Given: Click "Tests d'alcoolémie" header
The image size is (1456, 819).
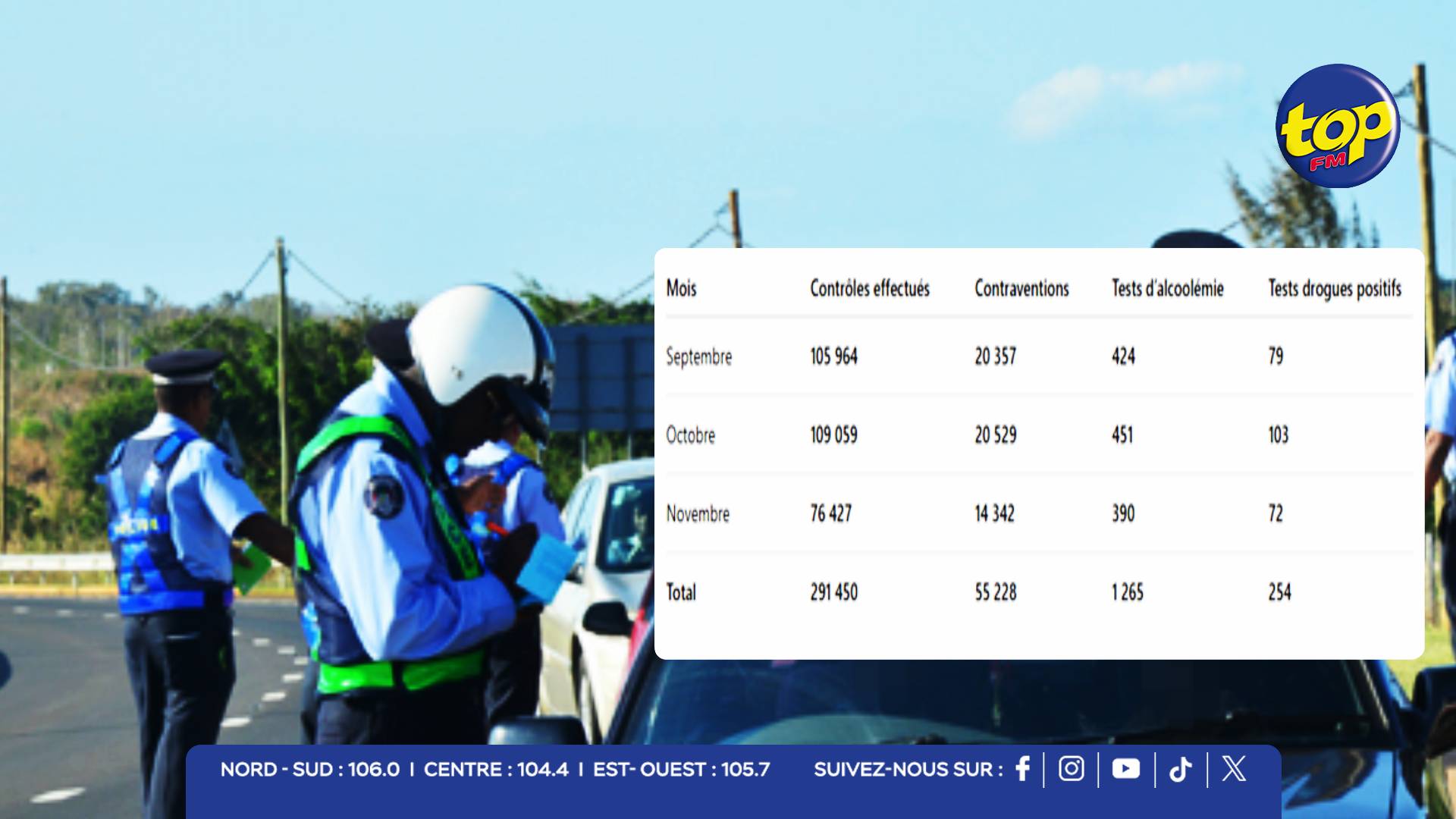Looking at the screenshot, I should (1167, 288).
